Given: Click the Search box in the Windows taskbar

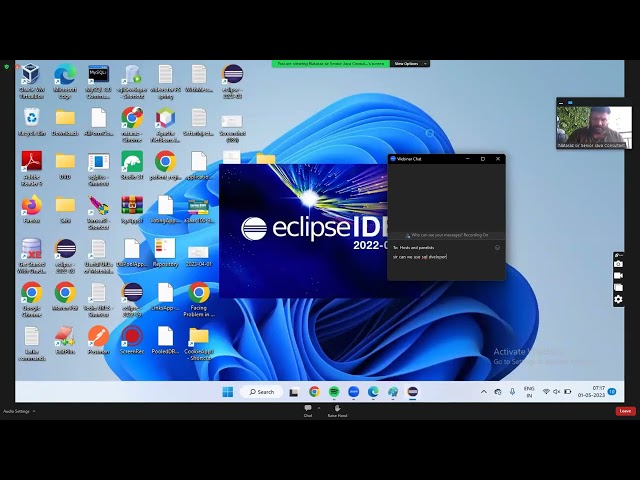Looking at the screenshot, I should pos(261,392).
